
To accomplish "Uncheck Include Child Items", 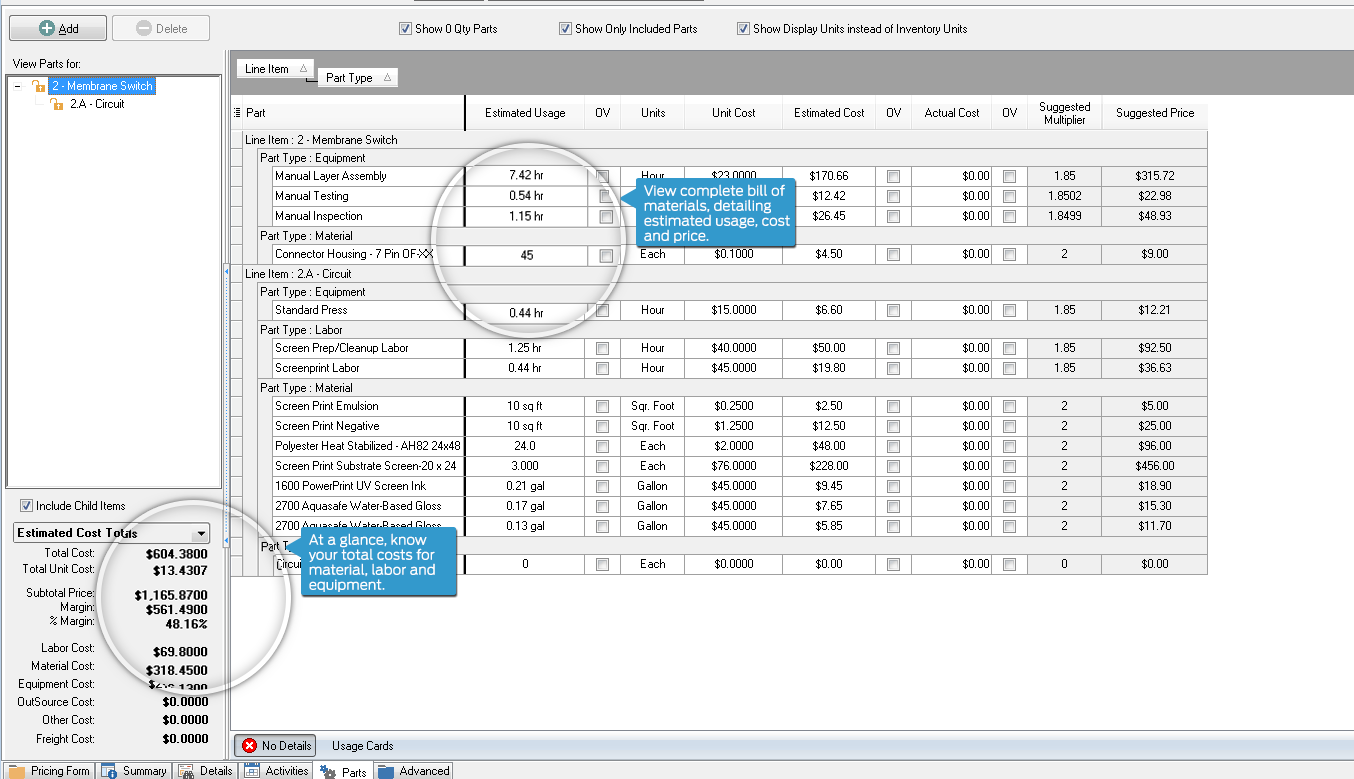I will pyautogui.click(x=27, y=506).
